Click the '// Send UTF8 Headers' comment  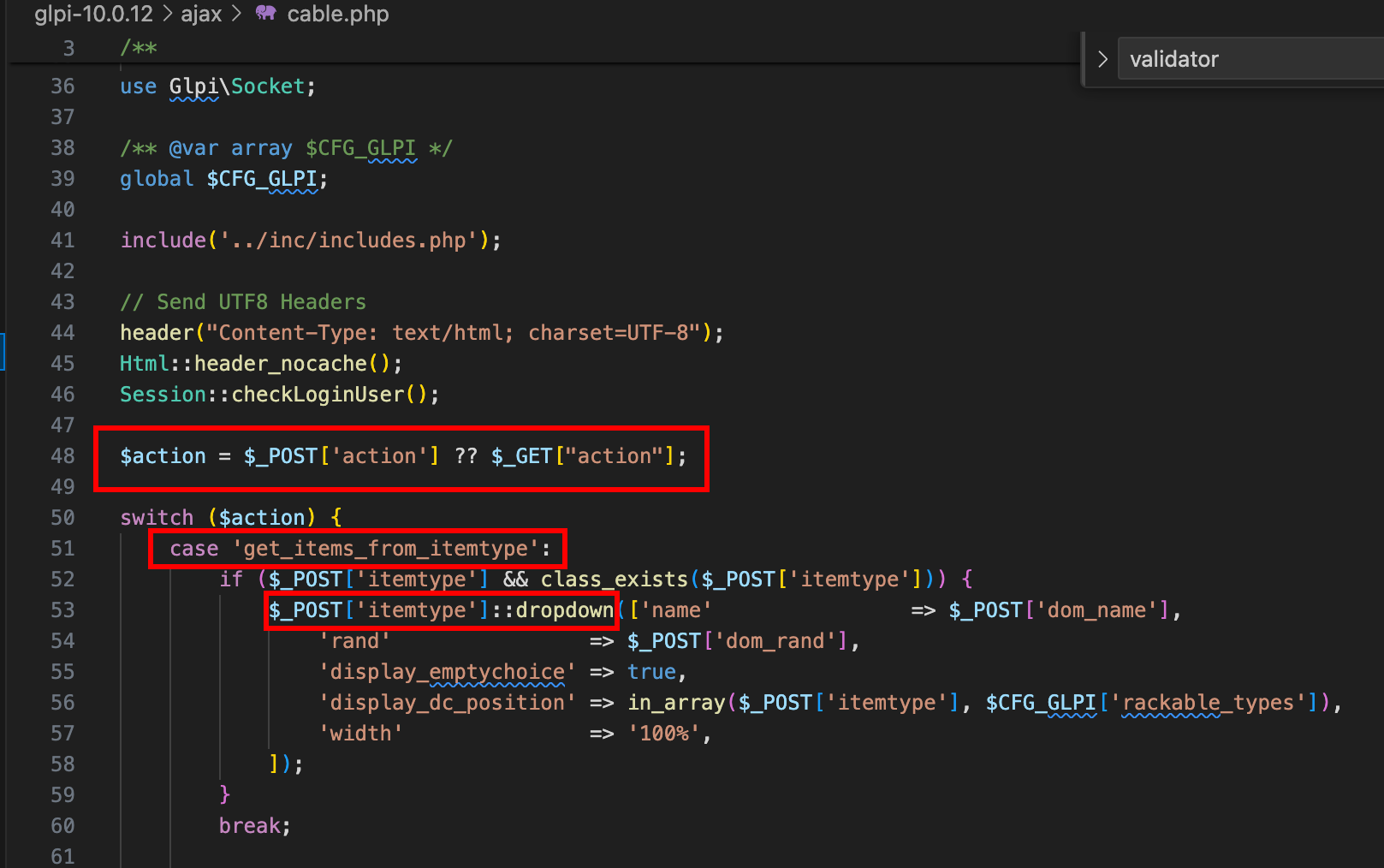[243, 302]
